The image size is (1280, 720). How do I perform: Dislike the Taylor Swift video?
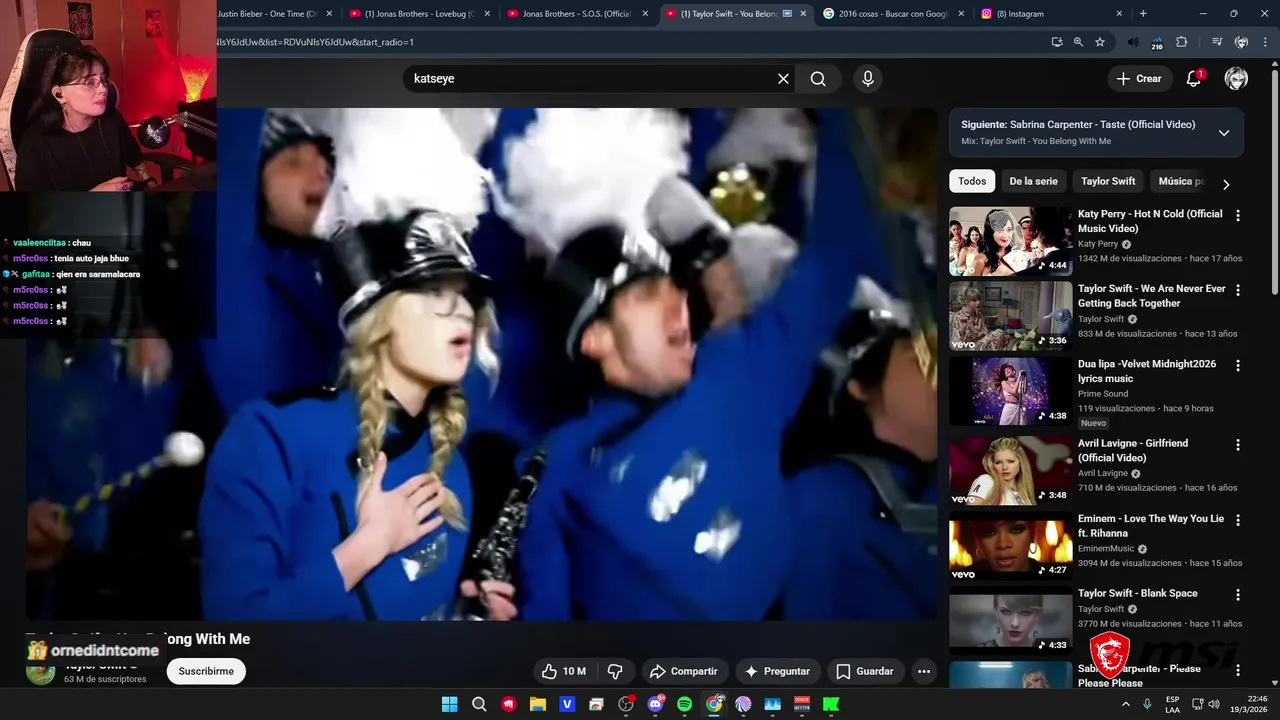[x=615, y=671]
